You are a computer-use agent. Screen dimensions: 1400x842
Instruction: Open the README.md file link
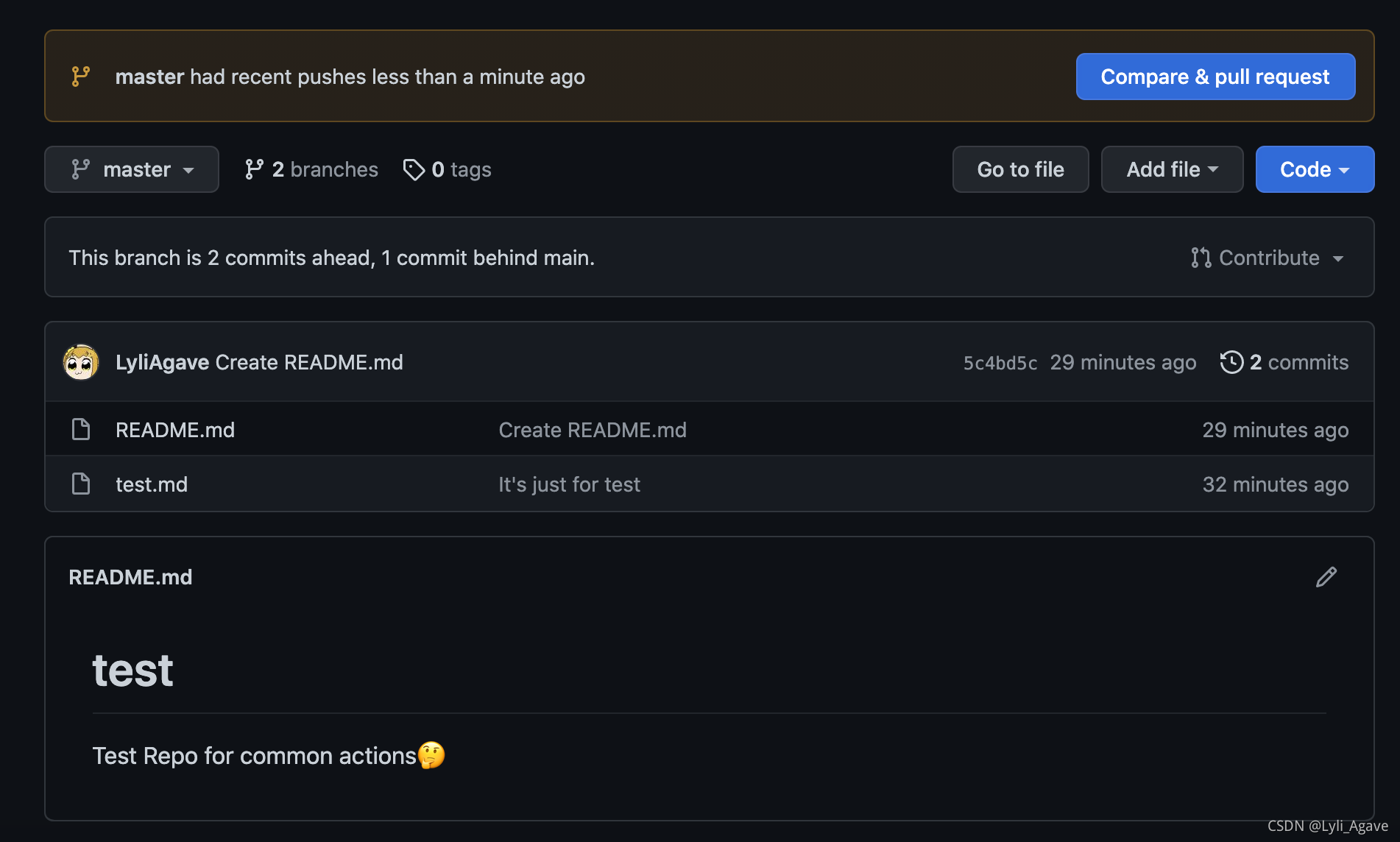(175, 430)
